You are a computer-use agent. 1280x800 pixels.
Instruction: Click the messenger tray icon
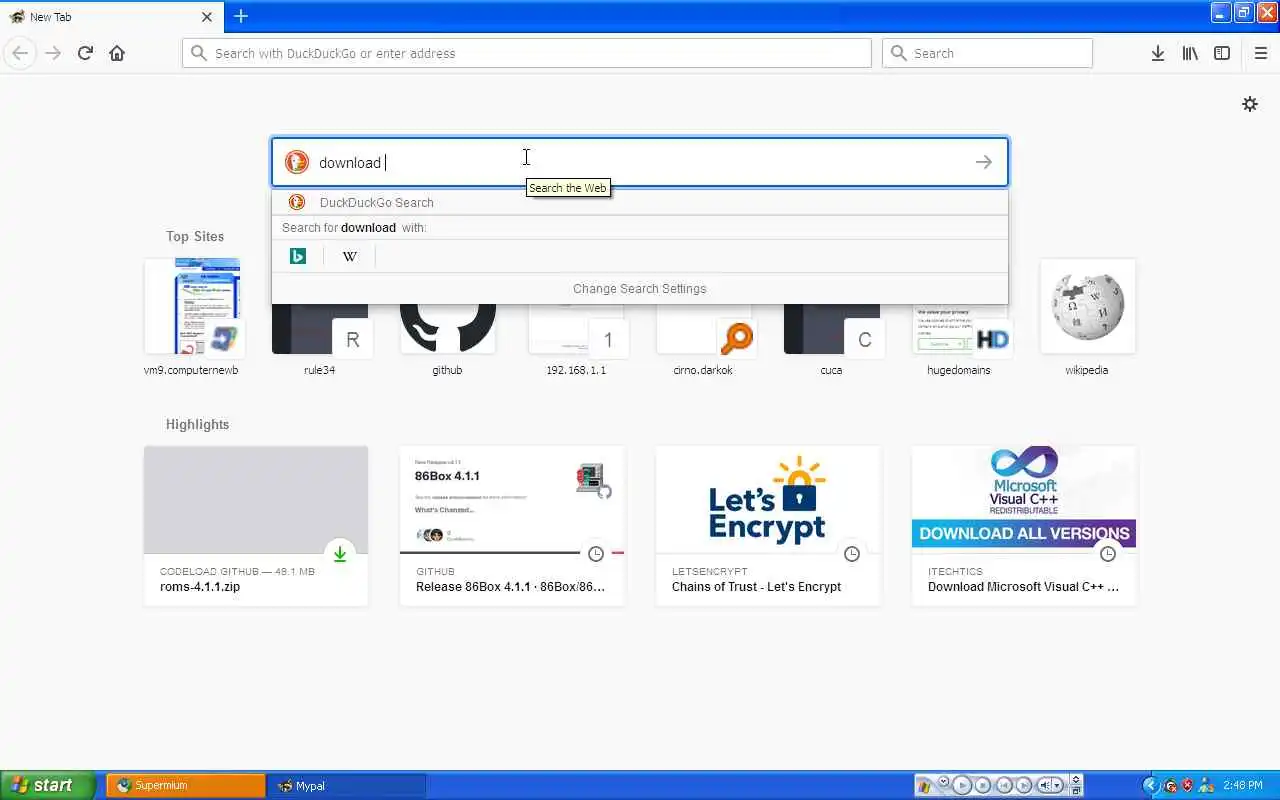1207,785
